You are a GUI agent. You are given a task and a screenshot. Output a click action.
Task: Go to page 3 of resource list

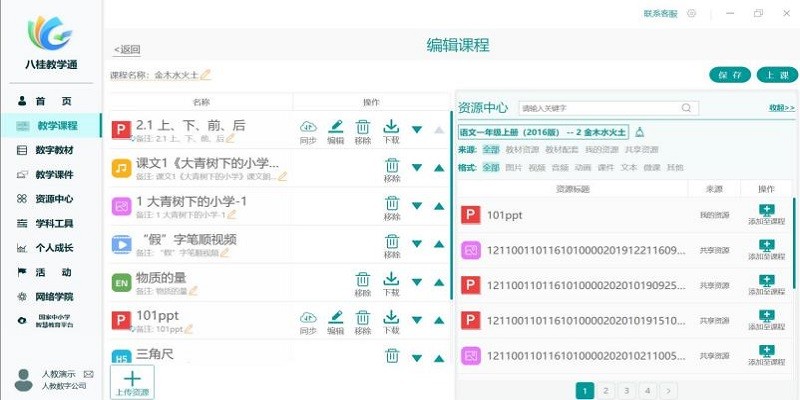click(625, 390)
